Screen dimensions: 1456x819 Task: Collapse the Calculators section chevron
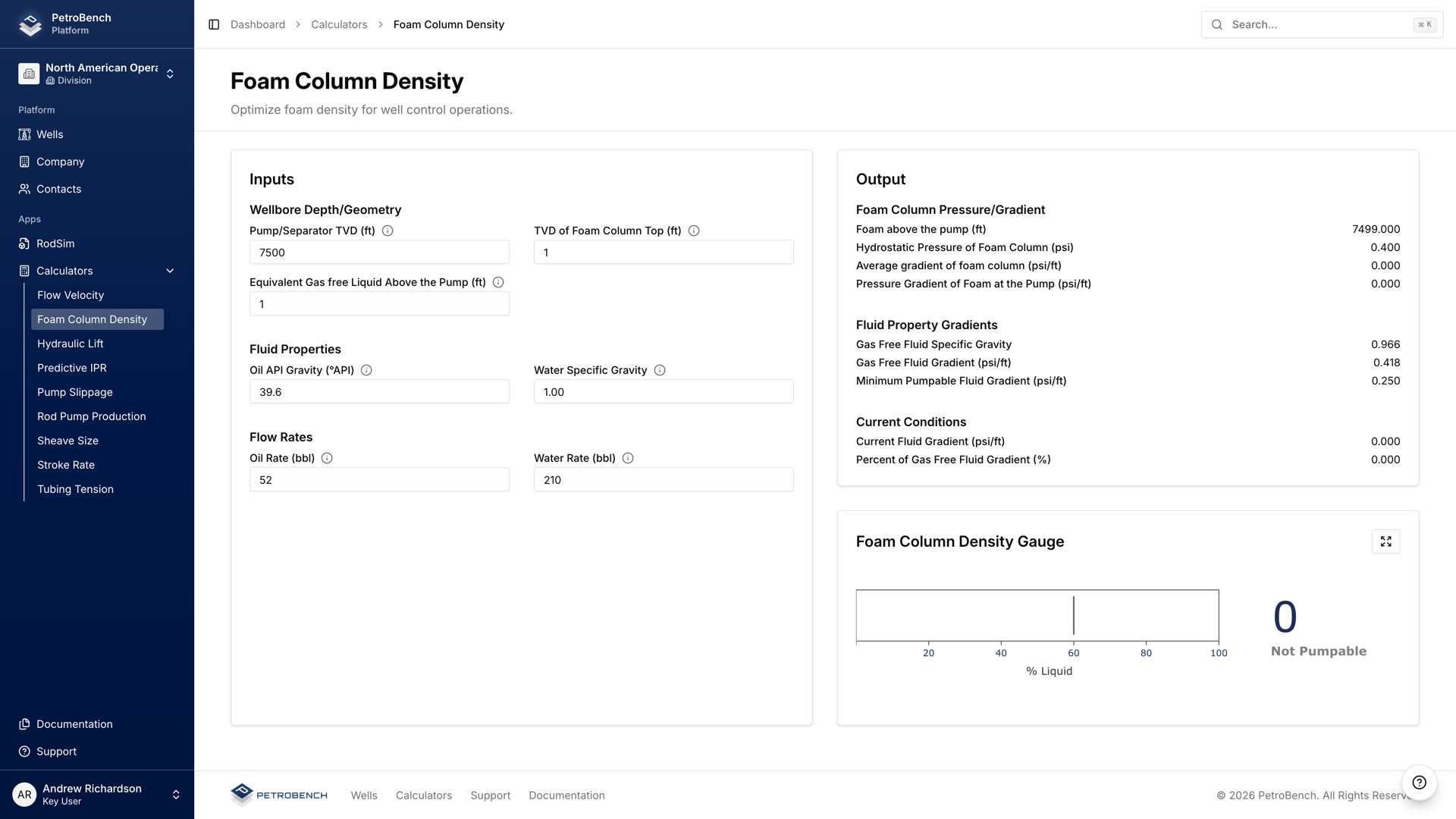pyautogui.click(x=169, y=271)
